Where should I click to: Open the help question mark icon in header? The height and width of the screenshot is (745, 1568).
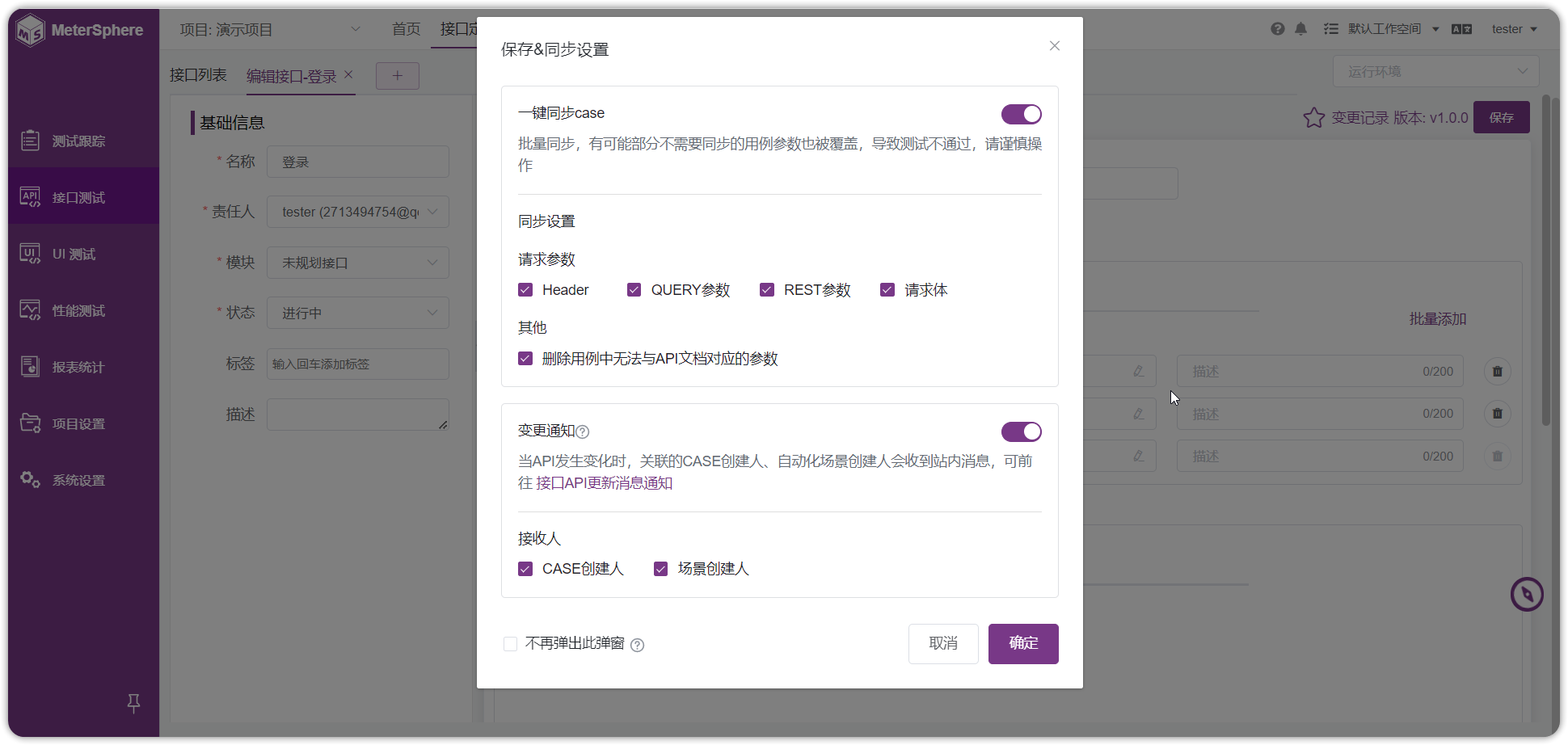click(x=1277, y=29)
